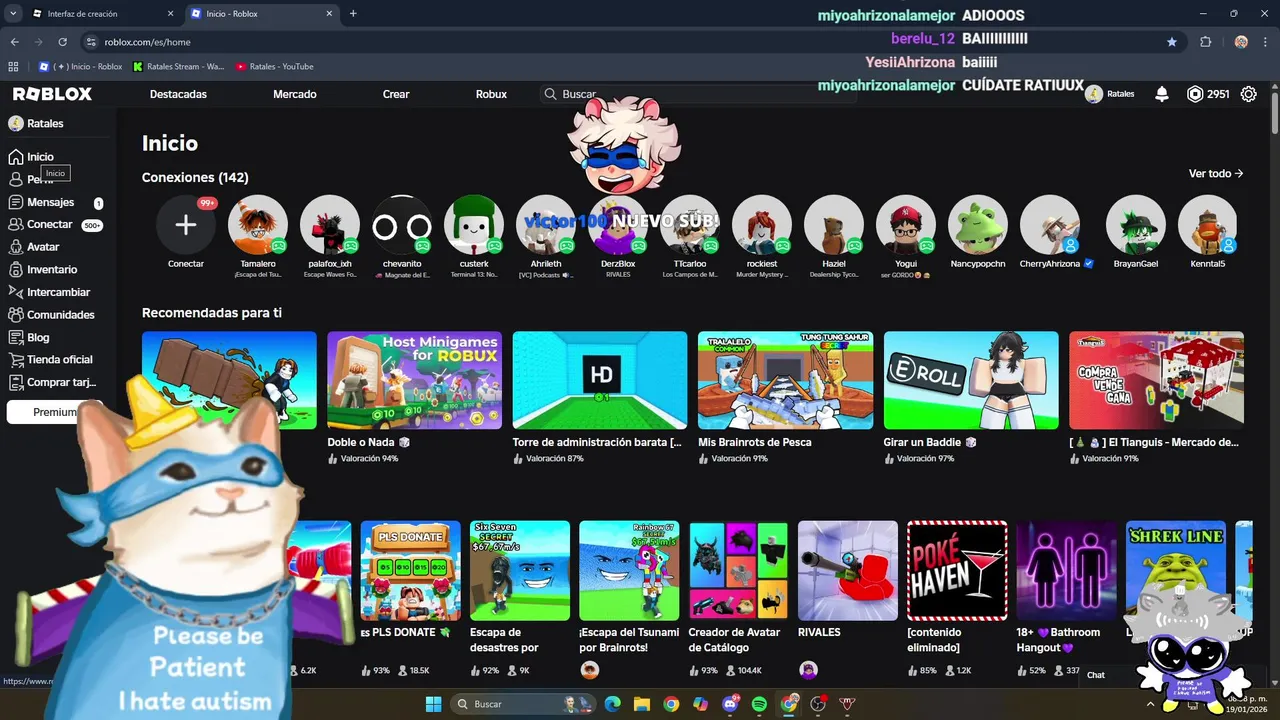Open Blog in the sidebar
The width and height of the screenshot is (1280, 720).
pyautogui.click(x=38, y=338)
